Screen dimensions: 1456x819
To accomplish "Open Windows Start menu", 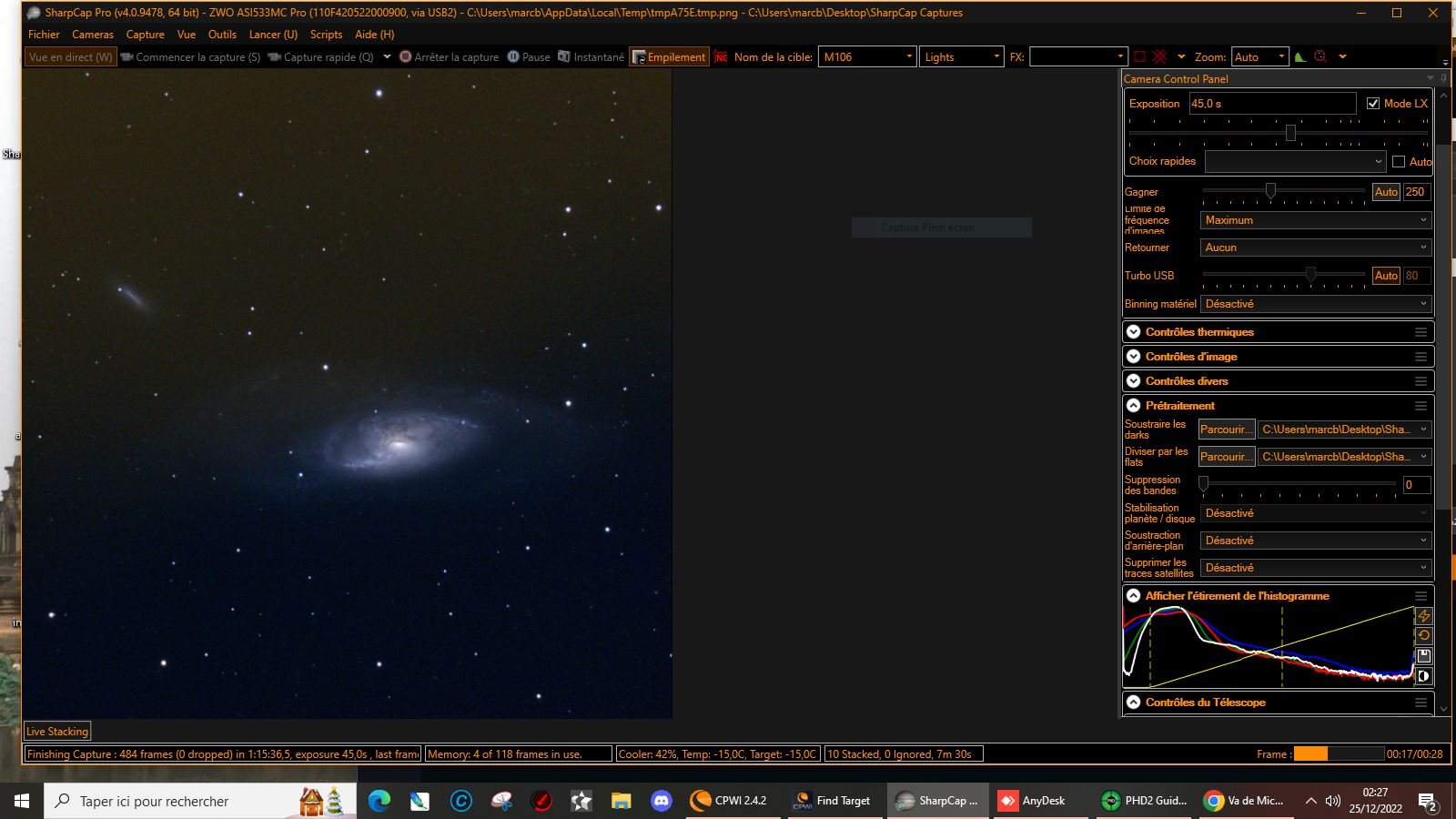I will pyautogui.click(x=22, y=801).
